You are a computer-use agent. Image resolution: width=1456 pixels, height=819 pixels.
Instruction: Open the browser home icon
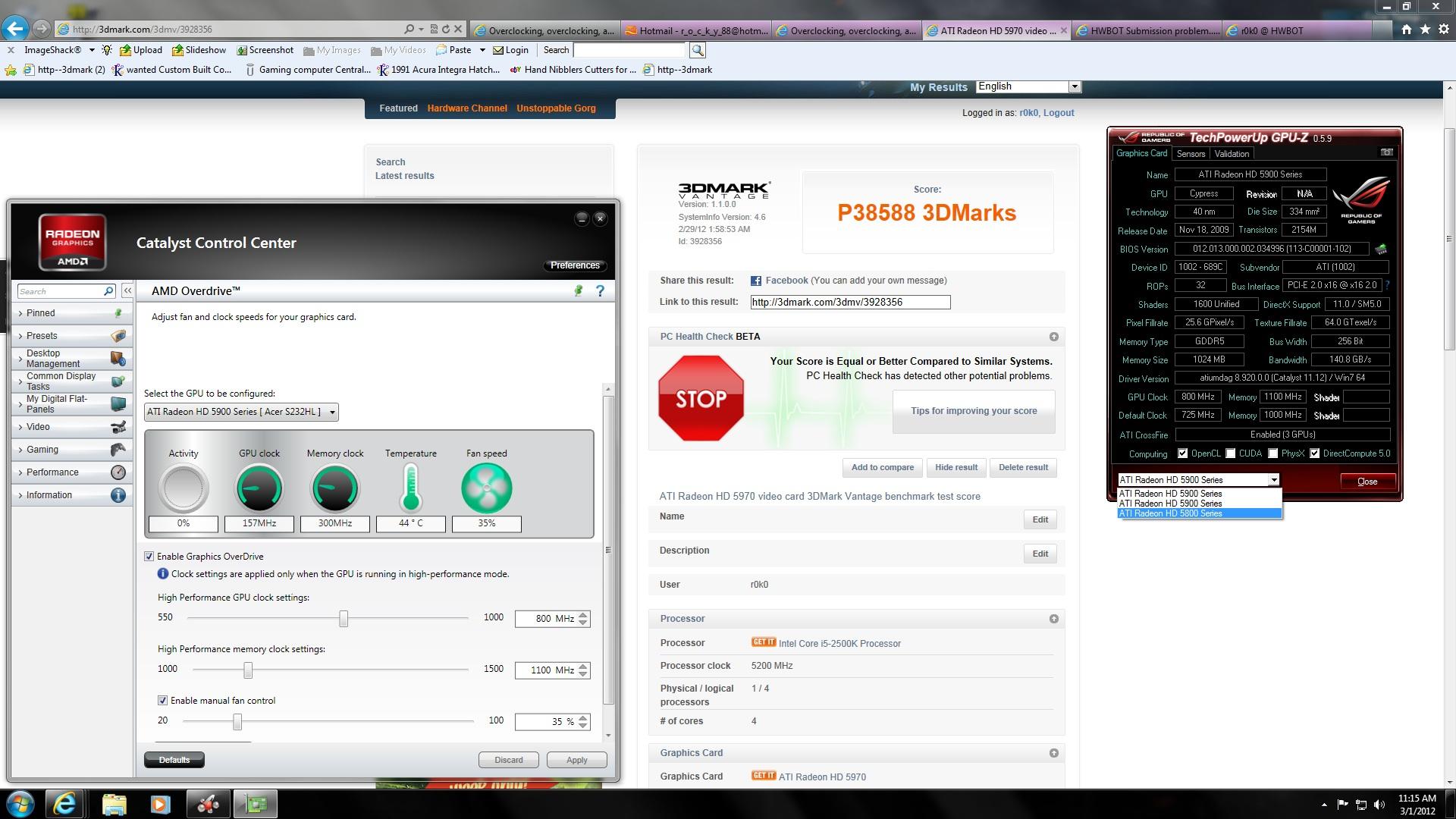click(1407, 30)
